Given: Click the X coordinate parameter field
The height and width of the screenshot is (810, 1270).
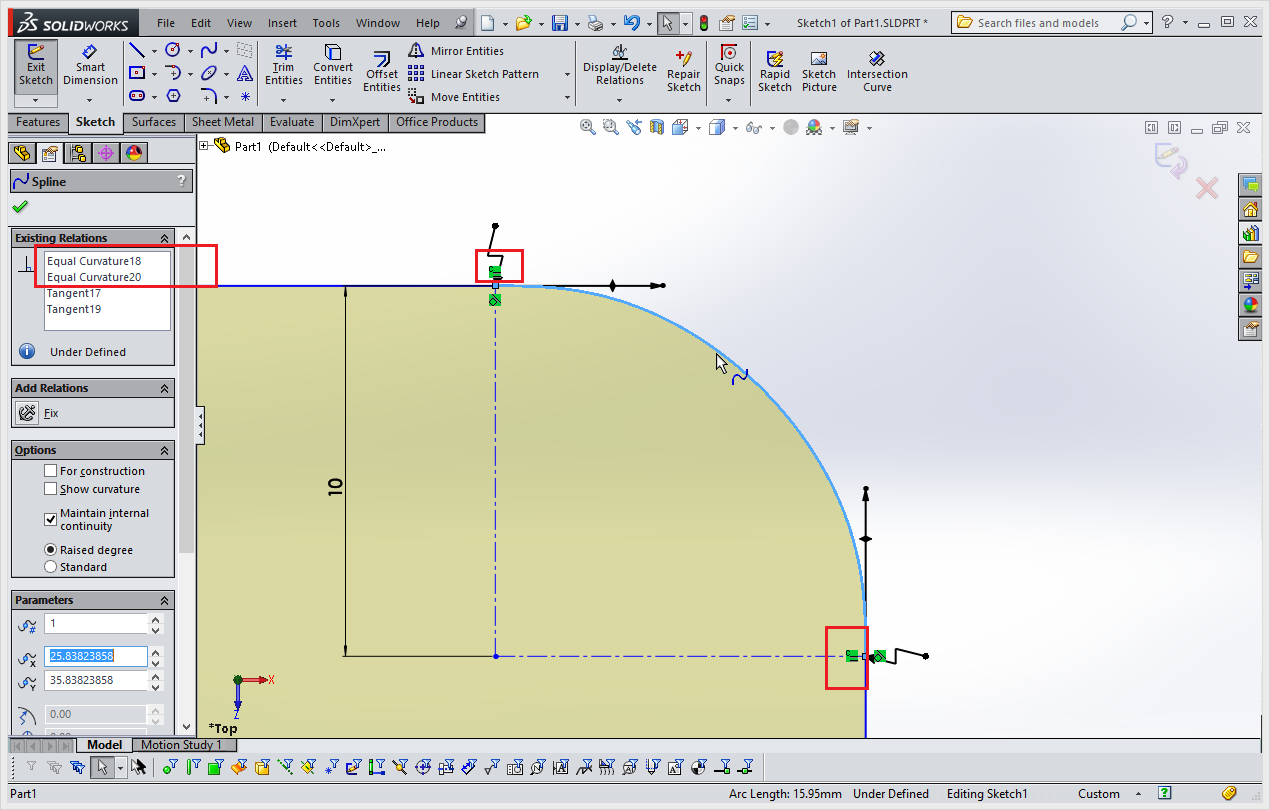Looking at the screenshot, I should click(96, 656).
